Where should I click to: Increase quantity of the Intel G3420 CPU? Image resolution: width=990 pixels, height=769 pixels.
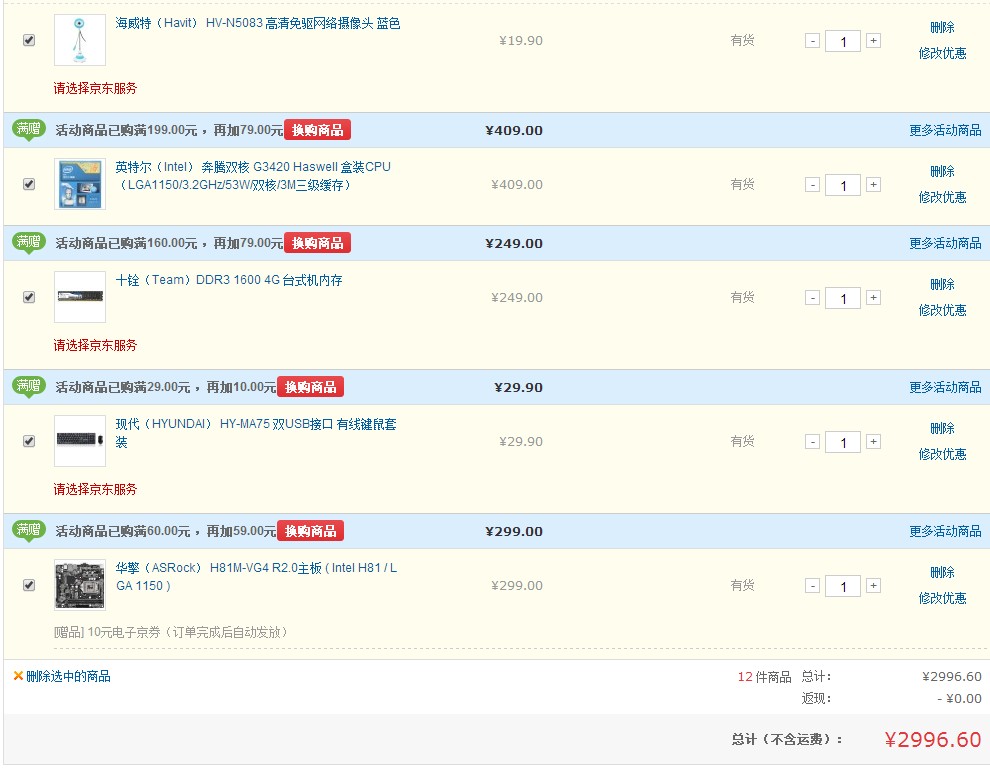tap(873, 185)
